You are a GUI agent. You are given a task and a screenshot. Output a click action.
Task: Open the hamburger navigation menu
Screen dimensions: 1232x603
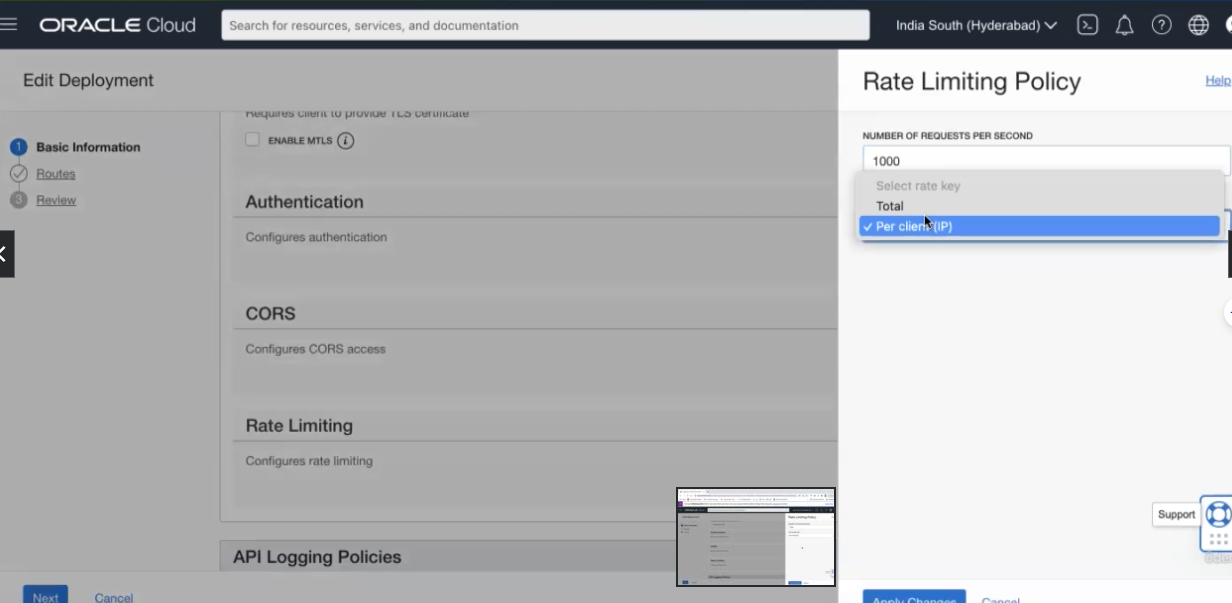[10, 25]
